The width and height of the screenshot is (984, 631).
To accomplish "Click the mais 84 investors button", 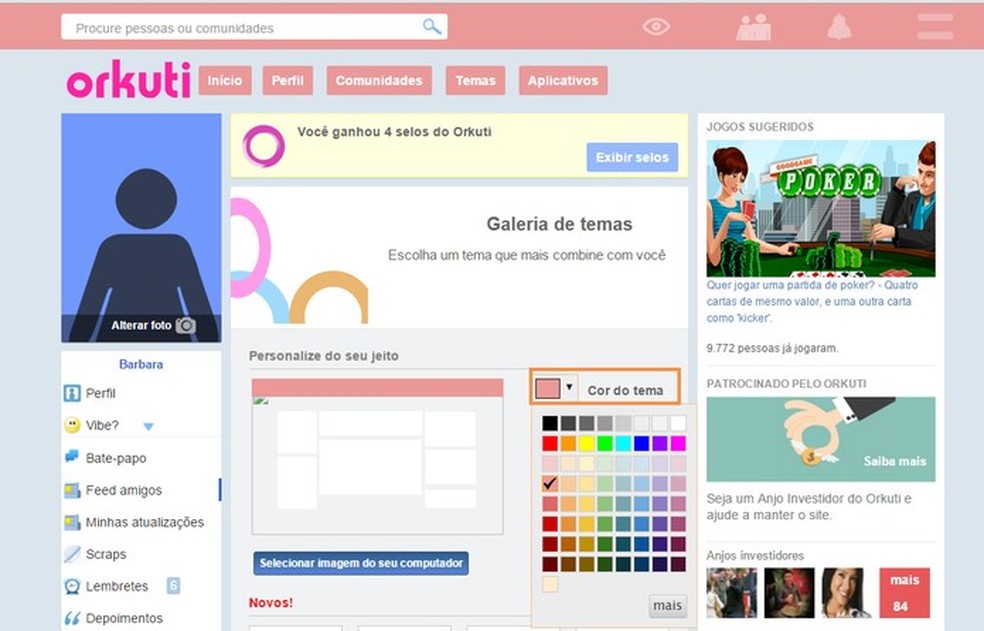I will click(904, 593).
